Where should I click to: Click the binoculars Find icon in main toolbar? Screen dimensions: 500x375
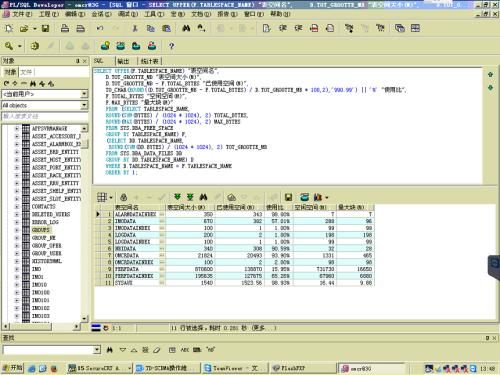click(186, 28)
